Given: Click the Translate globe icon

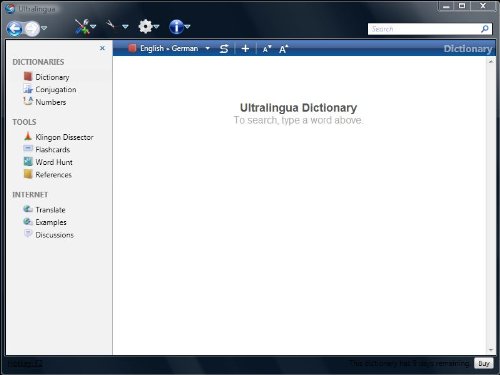Looking at the screenshot, I should tap(28, 209).
